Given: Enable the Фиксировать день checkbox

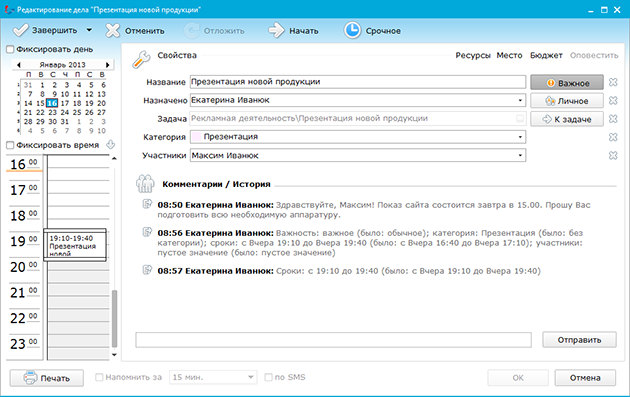Looking at the screenshot, I should (x=10, y=49).
